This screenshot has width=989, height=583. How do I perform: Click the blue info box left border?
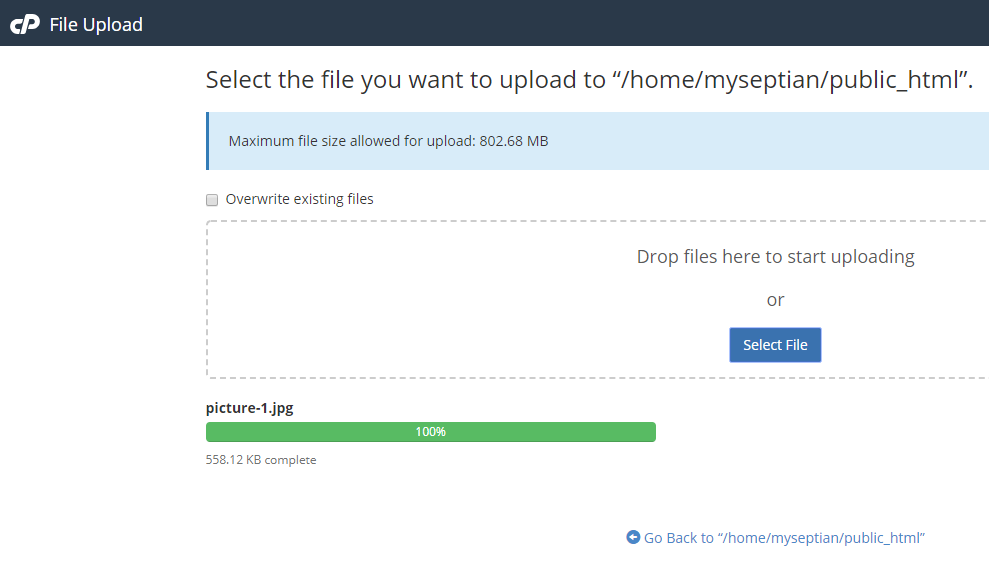(x=208, y=141)
